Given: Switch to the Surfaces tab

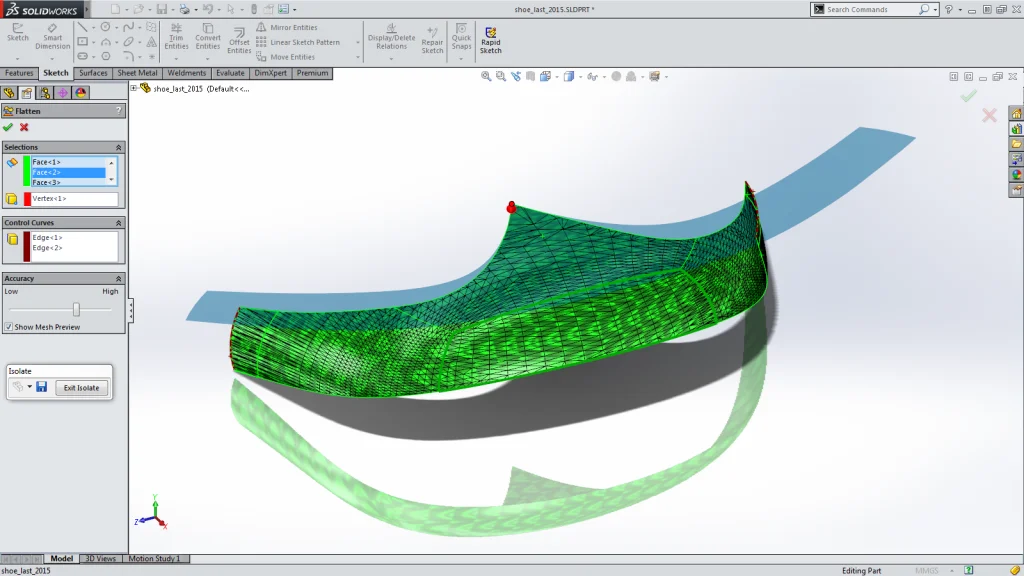Looking at the screenshot, I should pos(92,72).
